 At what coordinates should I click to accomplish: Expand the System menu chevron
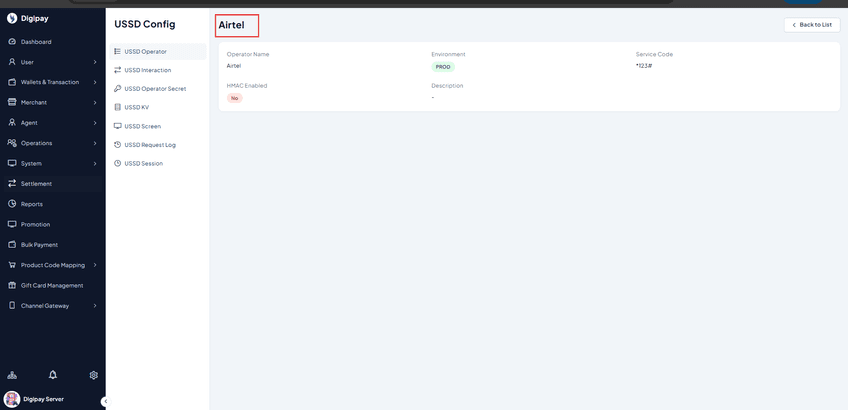(95, 163)
